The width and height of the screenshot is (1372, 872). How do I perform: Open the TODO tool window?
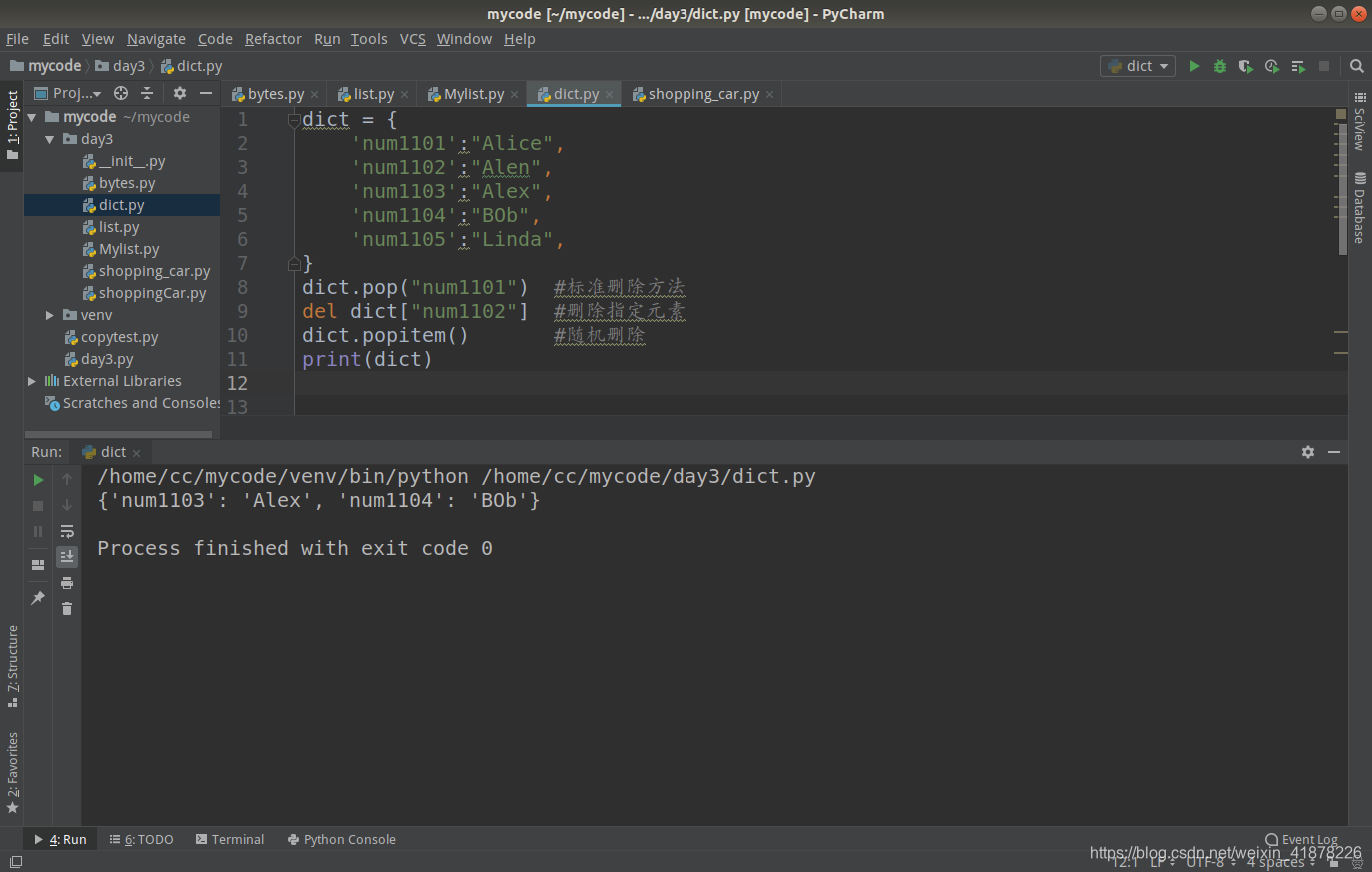point(141,840)
